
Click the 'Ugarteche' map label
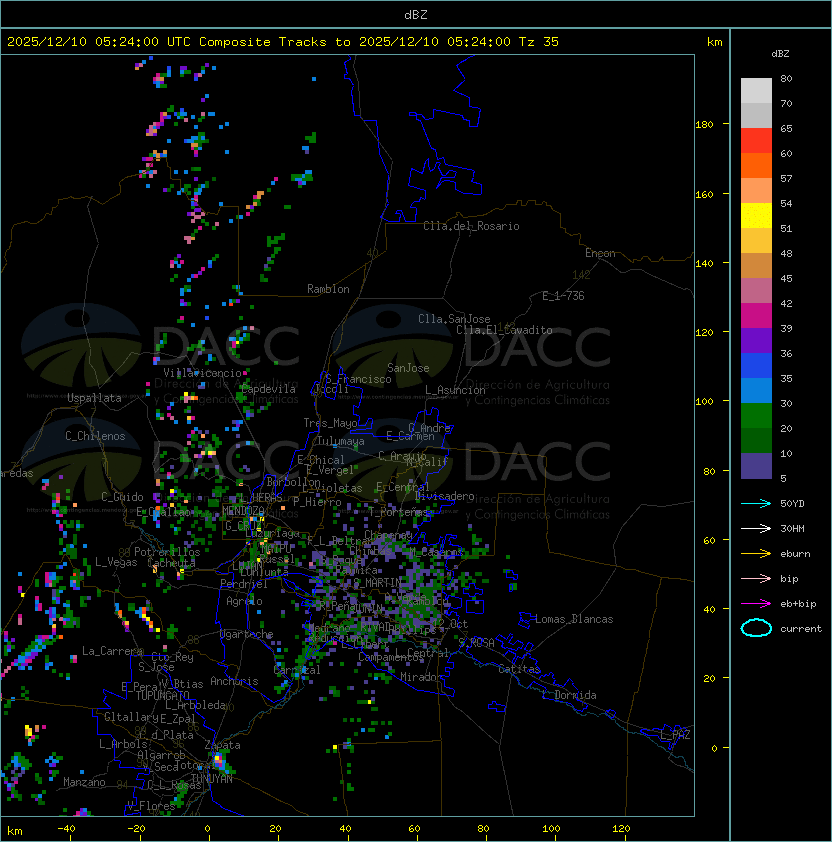pyautogui.click(x=246, y=634)
